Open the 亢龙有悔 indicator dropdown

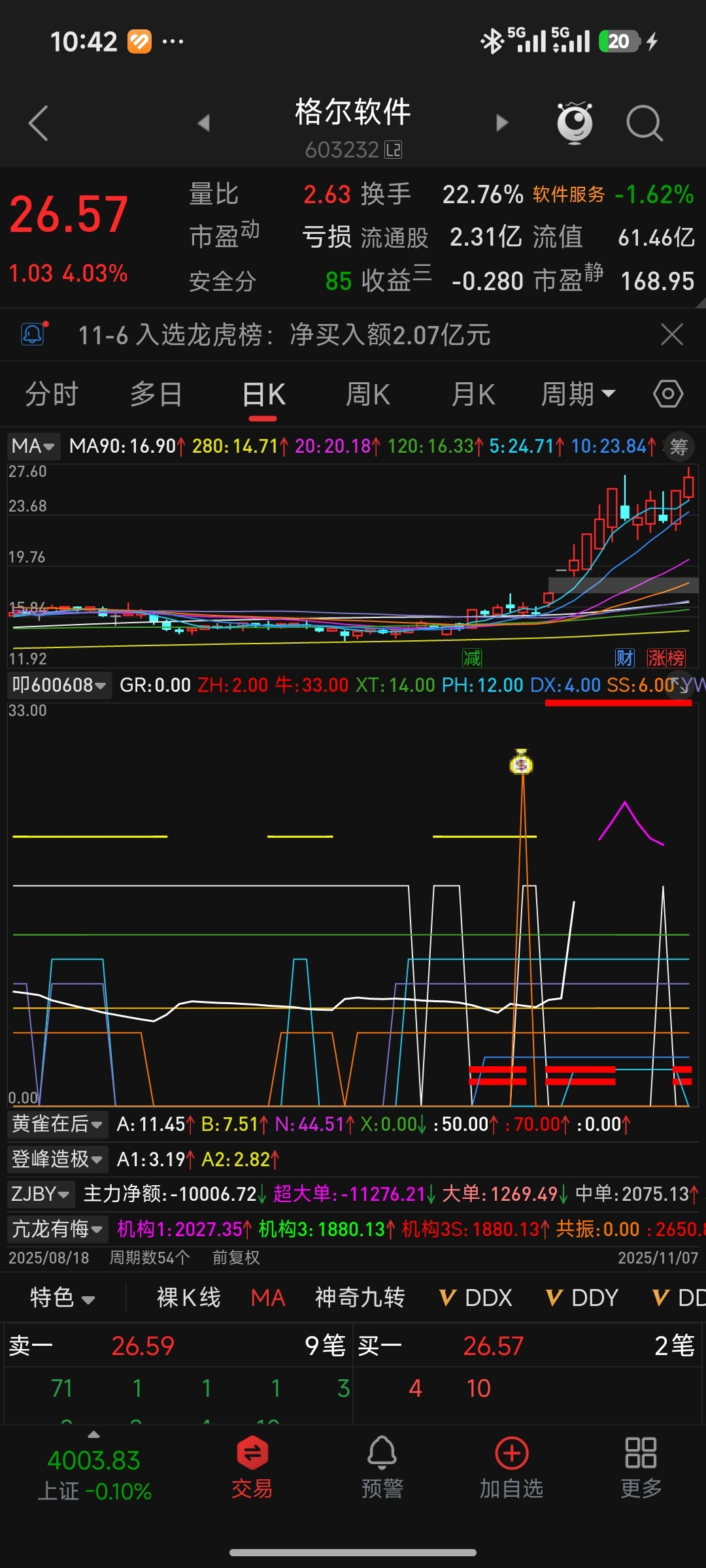[58, 1230]
